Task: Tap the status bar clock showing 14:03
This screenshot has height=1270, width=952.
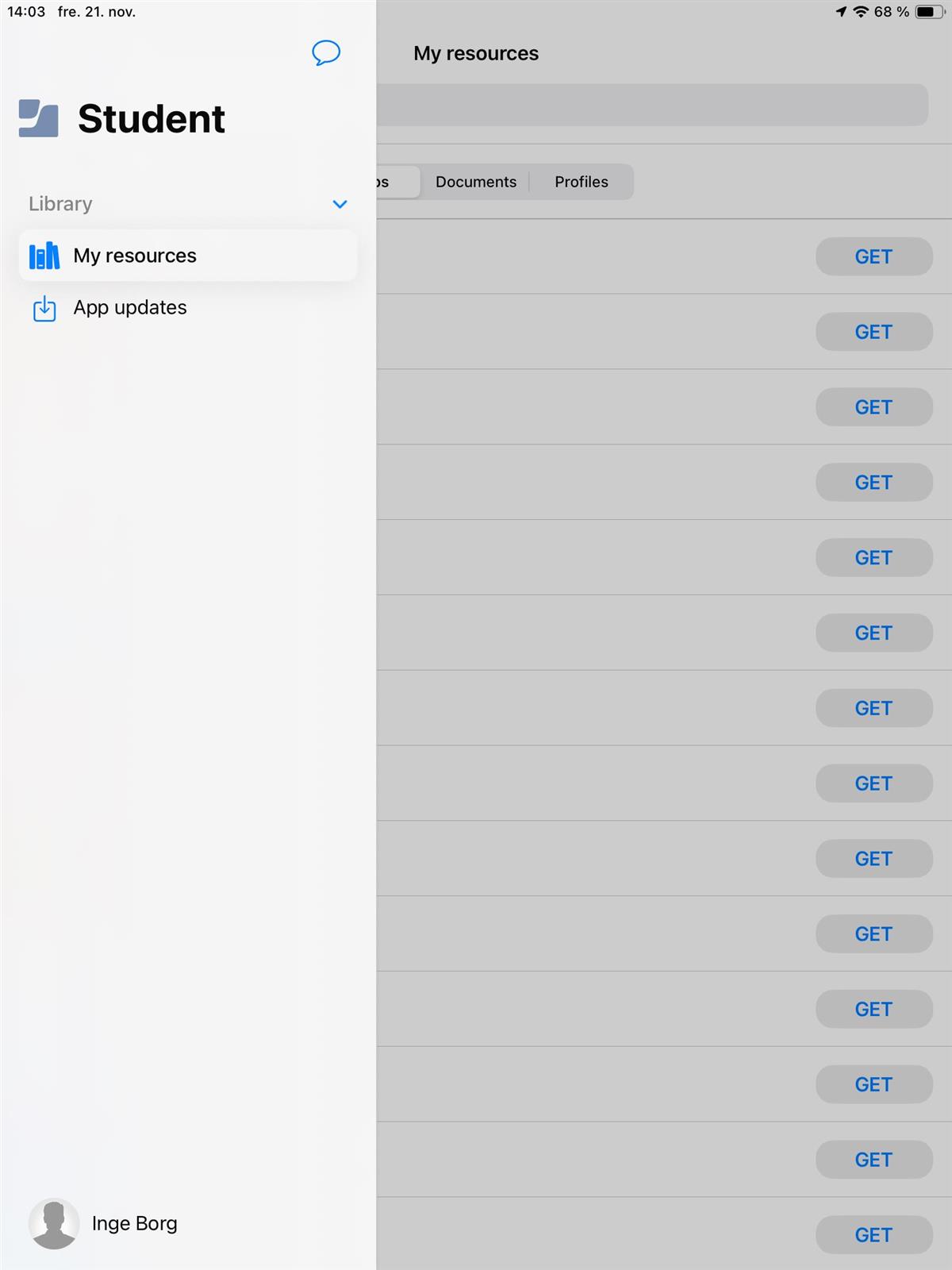Action: tap(26, 12)
